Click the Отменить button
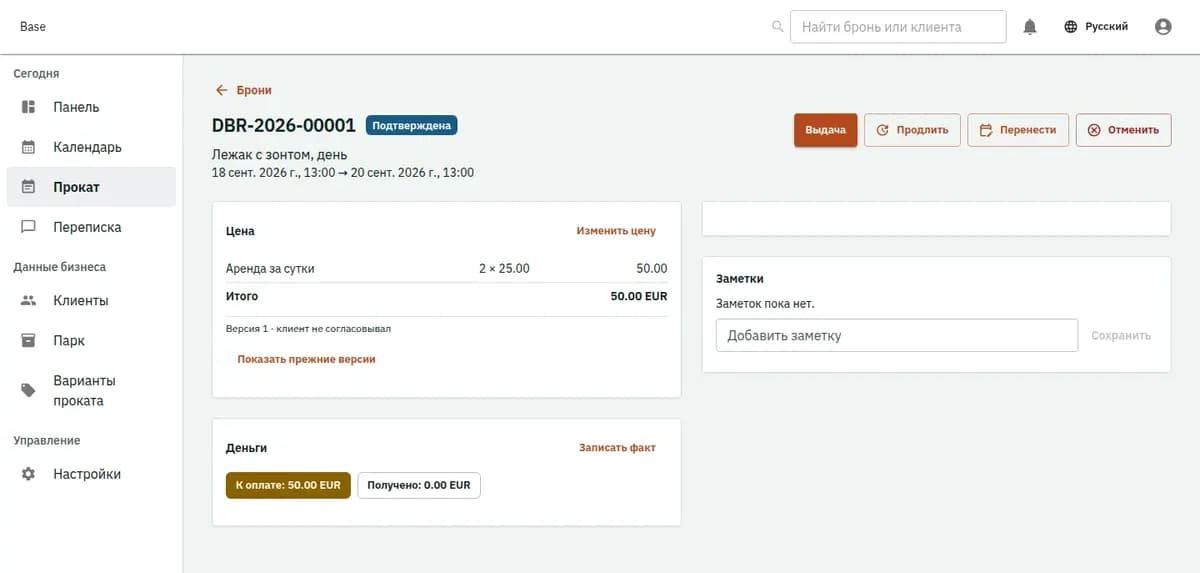 tap(1123, 130)
